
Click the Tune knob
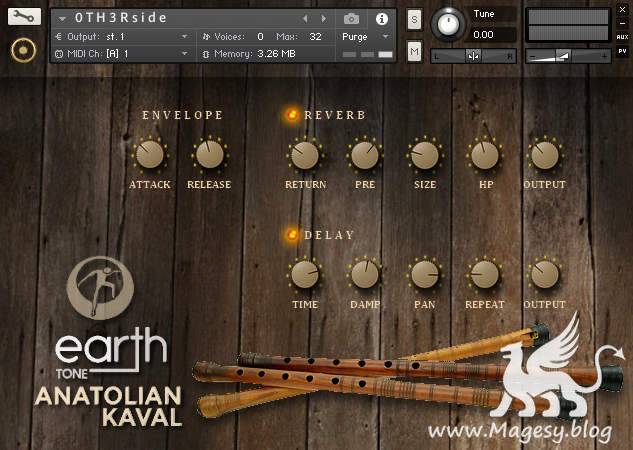(448, 24)
